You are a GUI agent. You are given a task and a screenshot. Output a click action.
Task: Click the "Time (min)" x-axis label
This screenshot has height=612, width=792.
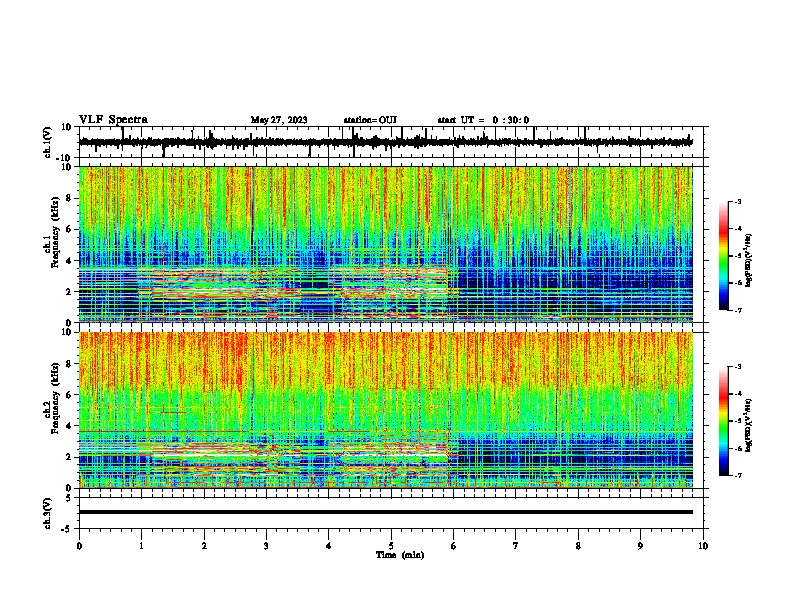tap(400, 555)
